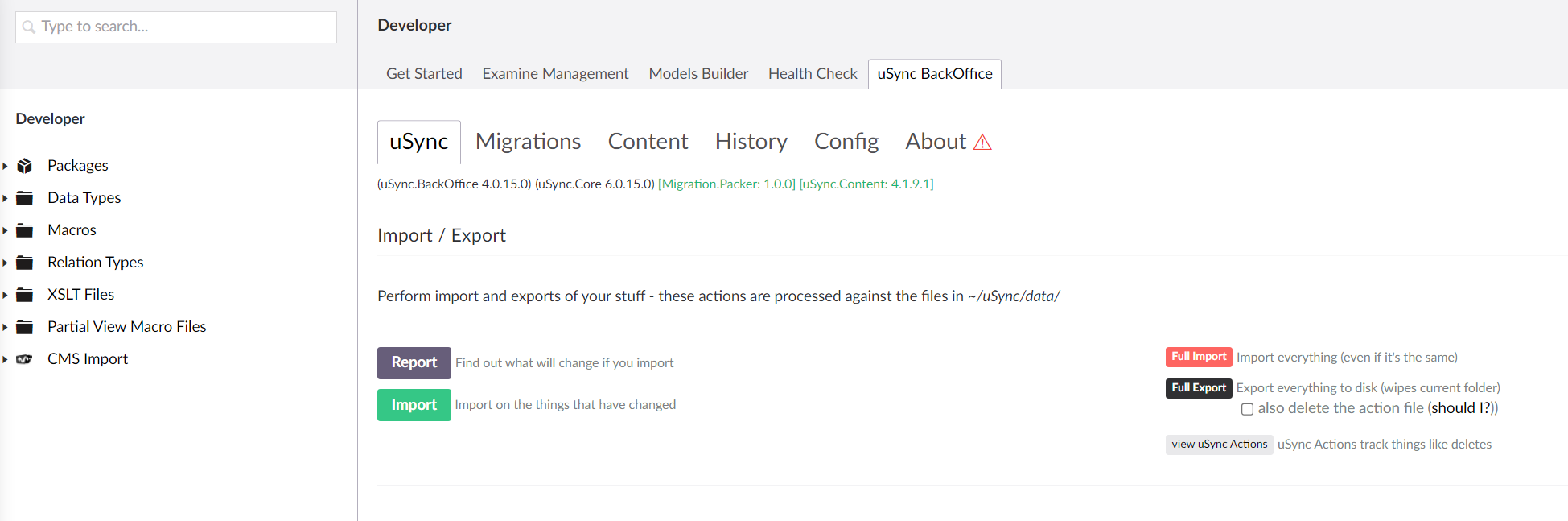The width and height of the screenshot is (1568, 521).
Task: Show the About sub-tab
Action: point(948,142)
